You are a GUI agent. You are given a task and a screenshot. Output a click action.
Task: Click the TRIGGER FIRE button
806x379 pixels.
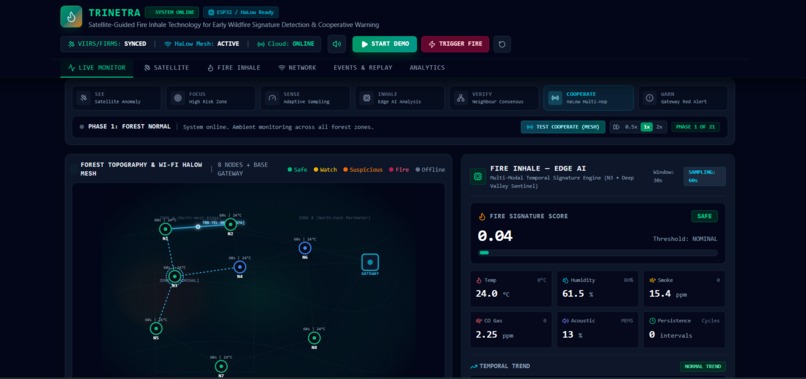(x=455, y=44)
